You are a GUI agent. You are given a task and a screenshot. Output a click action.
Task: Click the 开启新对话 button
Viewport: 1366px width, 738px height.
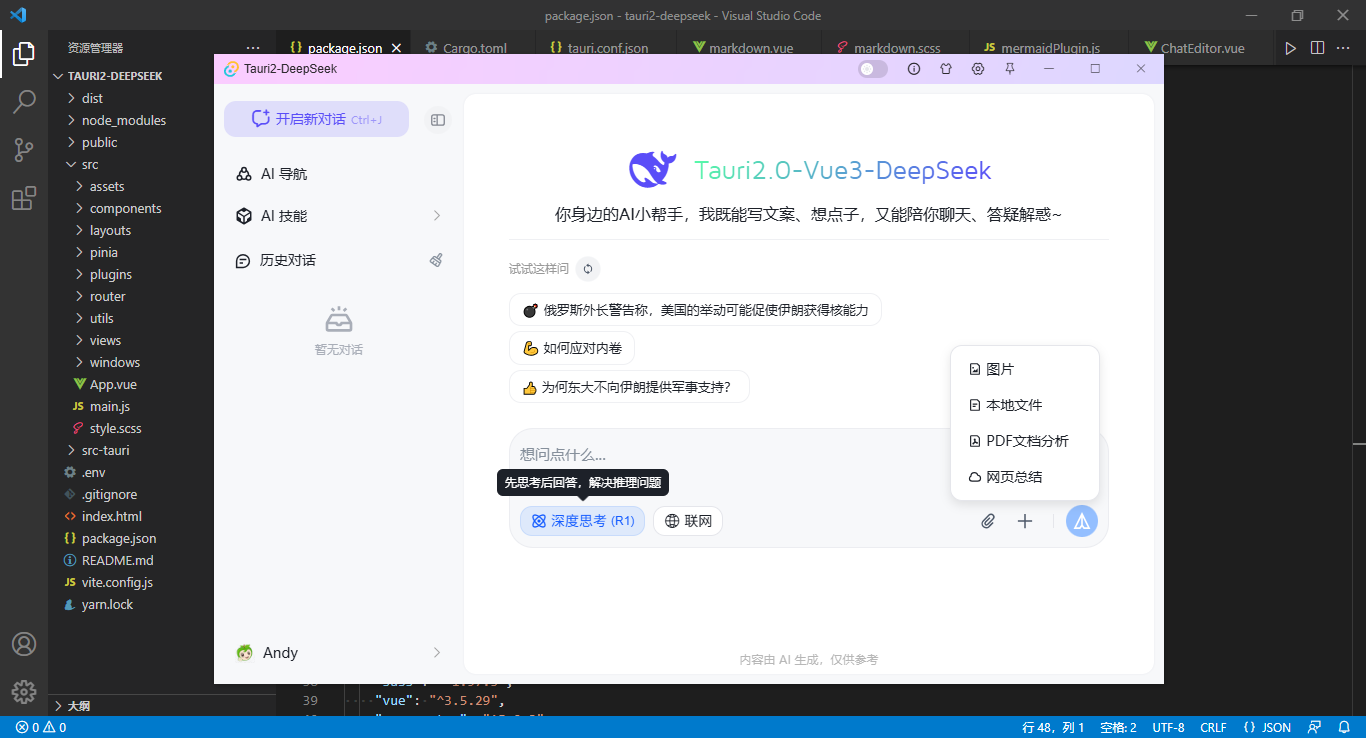click(x=316, y=118)
